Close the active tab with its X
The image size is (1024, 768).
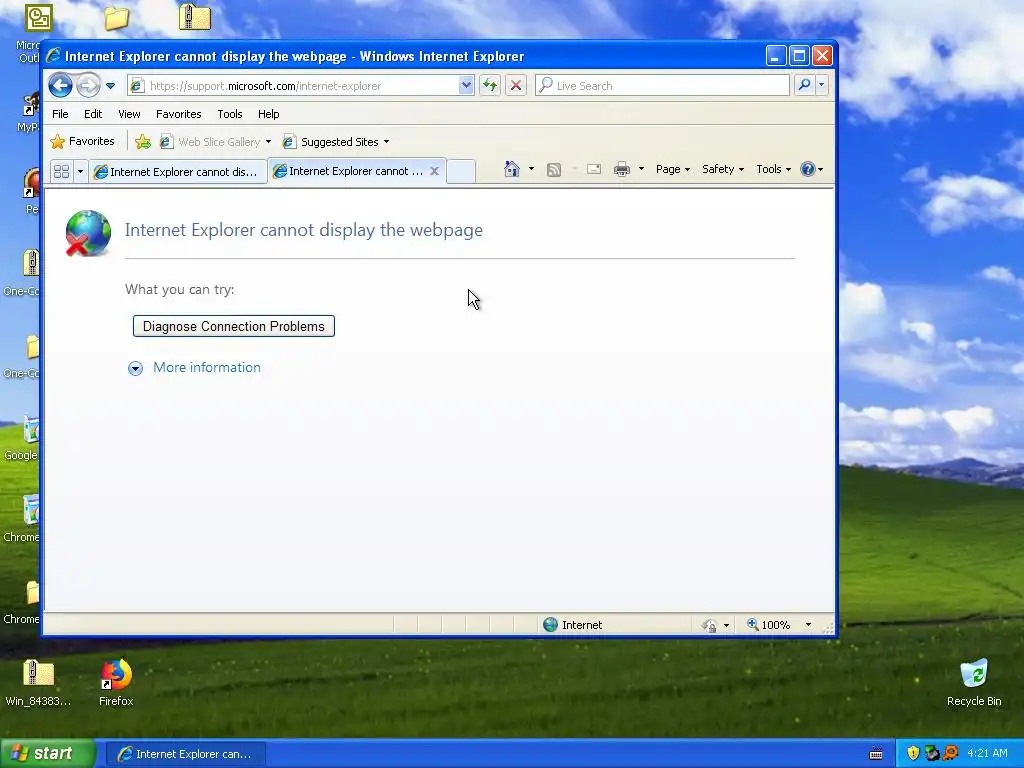click(x=434, y=171)
